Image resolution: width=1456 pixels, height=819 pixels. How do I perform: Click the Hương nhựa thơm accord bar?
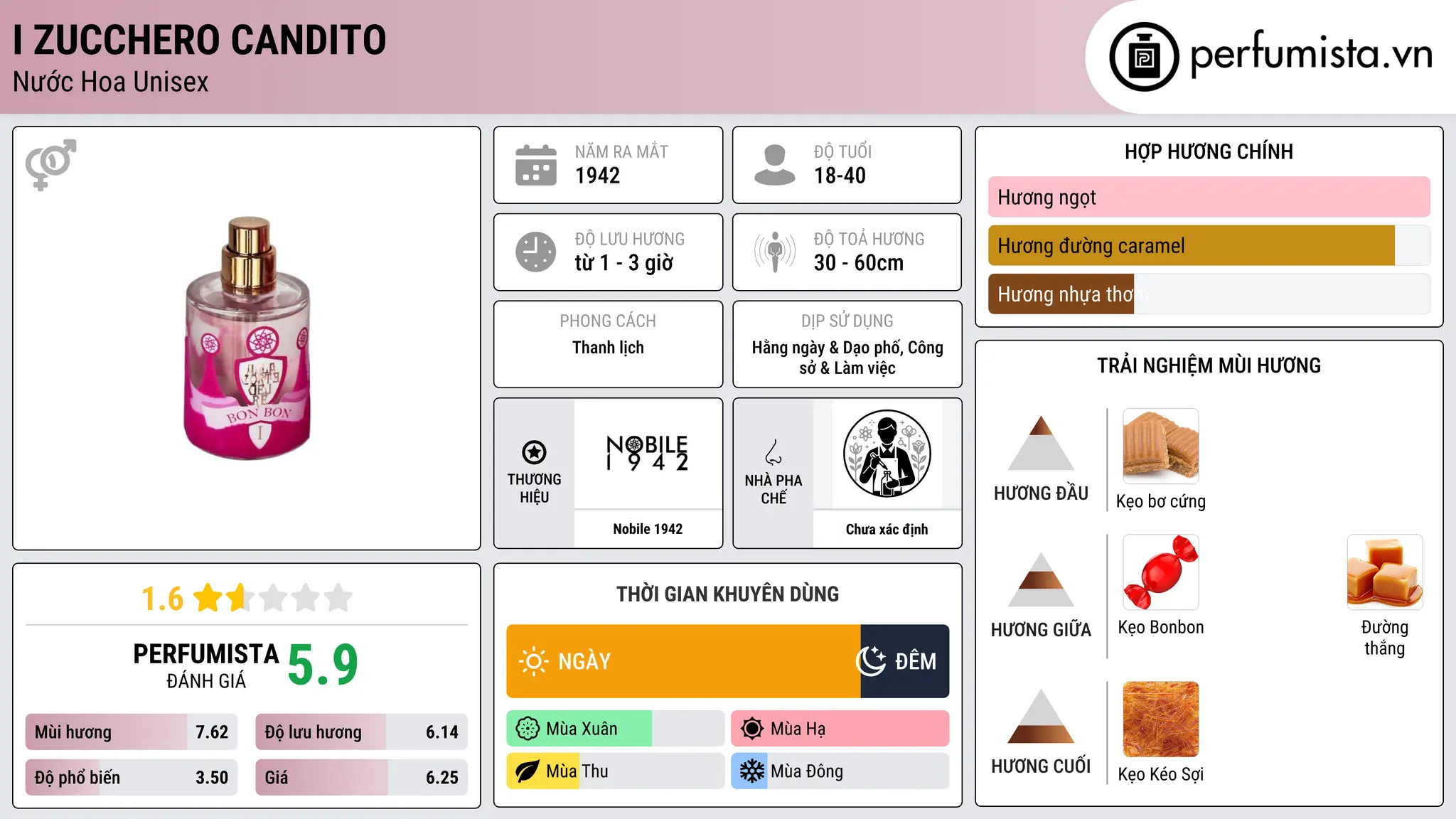point(1209,294)
